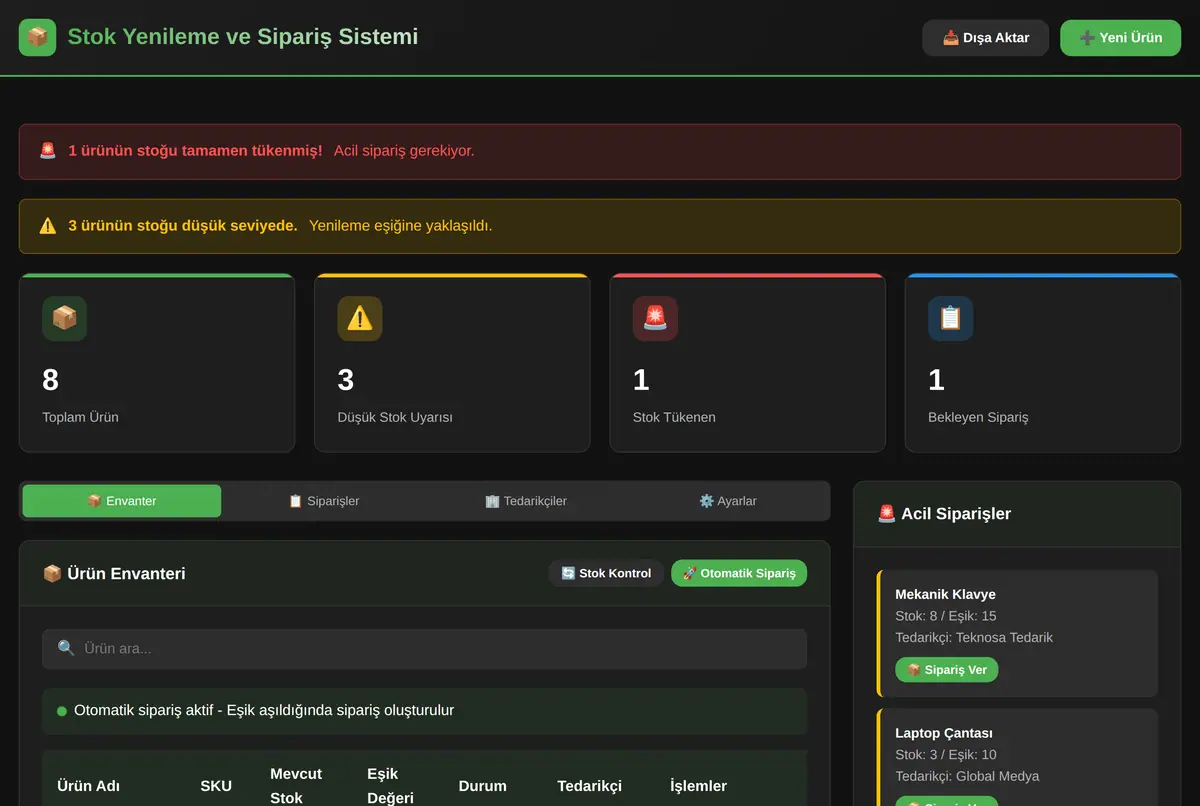Open the Envanter tab
Screen dimensions: 1200x806
click(x=122, y=501)
